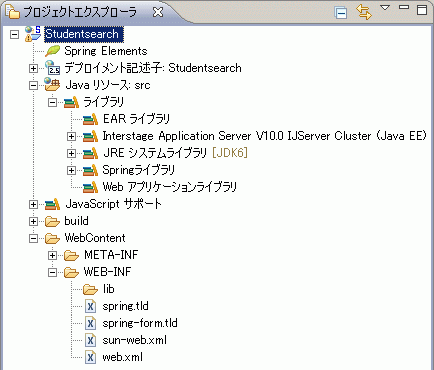Expand JavaScript サポート node
This screenshot has height=370, width=434.
click(x=33, y=205)
